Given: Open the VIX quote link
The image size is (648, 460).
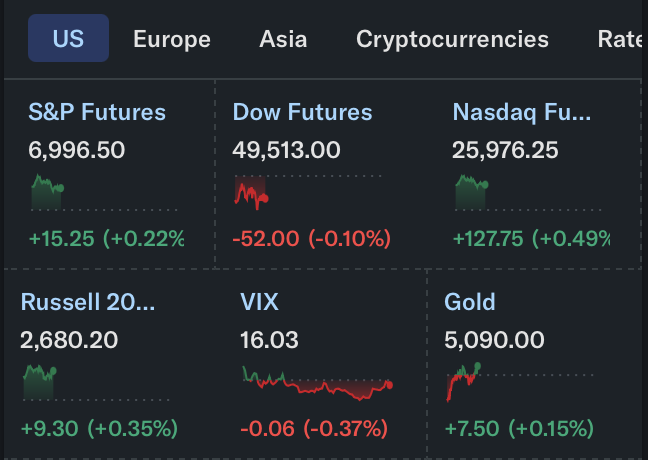Looking at the screenshot, I should 259,302.
